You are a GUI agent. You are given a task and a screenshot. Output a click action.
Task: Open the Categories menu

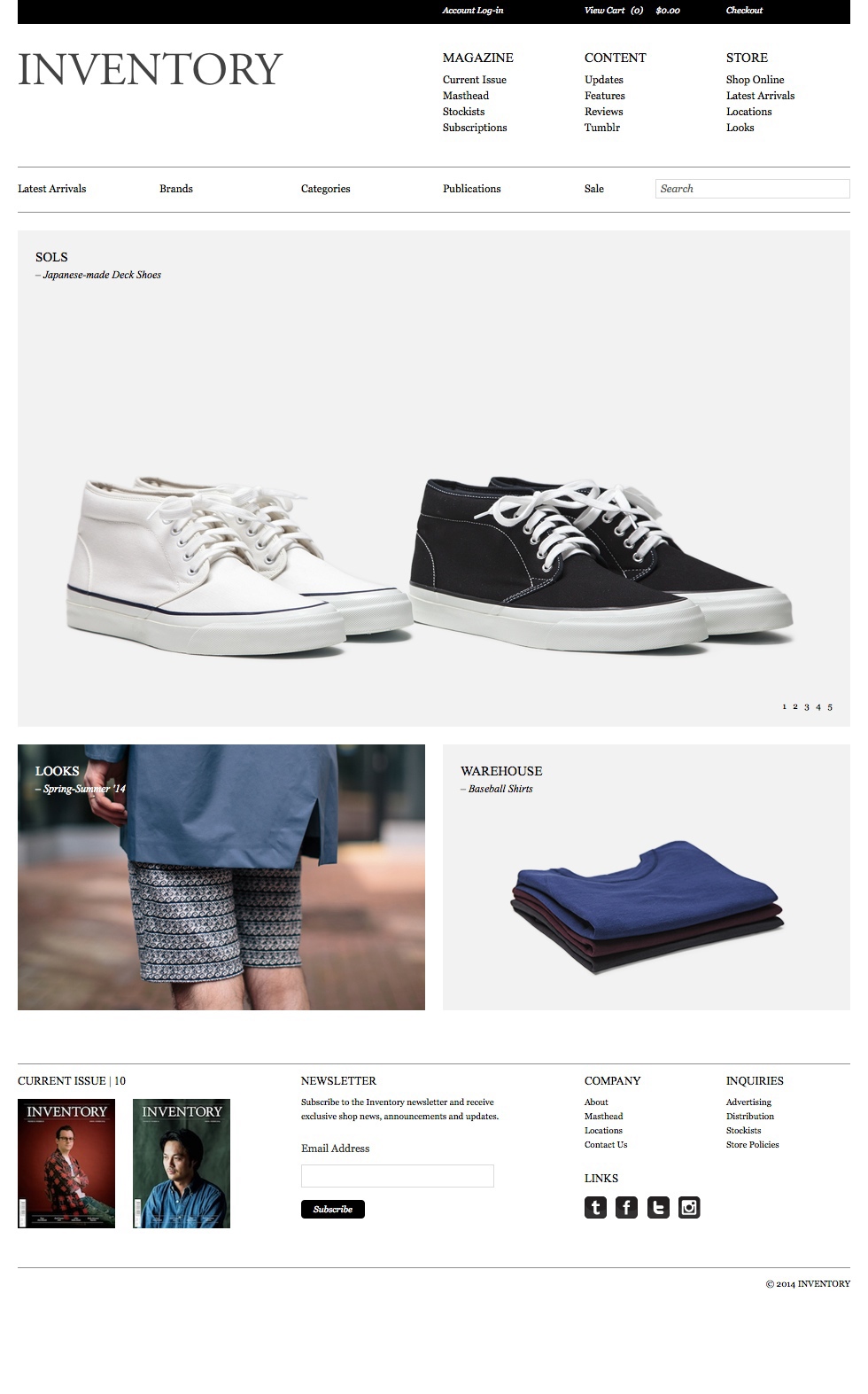coord(326,189)
